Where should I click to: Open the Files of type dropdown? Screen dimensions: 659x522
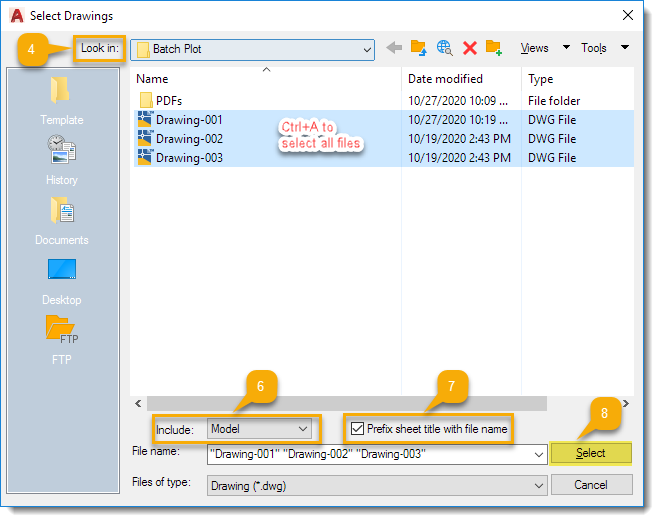[x=377, y=486]
